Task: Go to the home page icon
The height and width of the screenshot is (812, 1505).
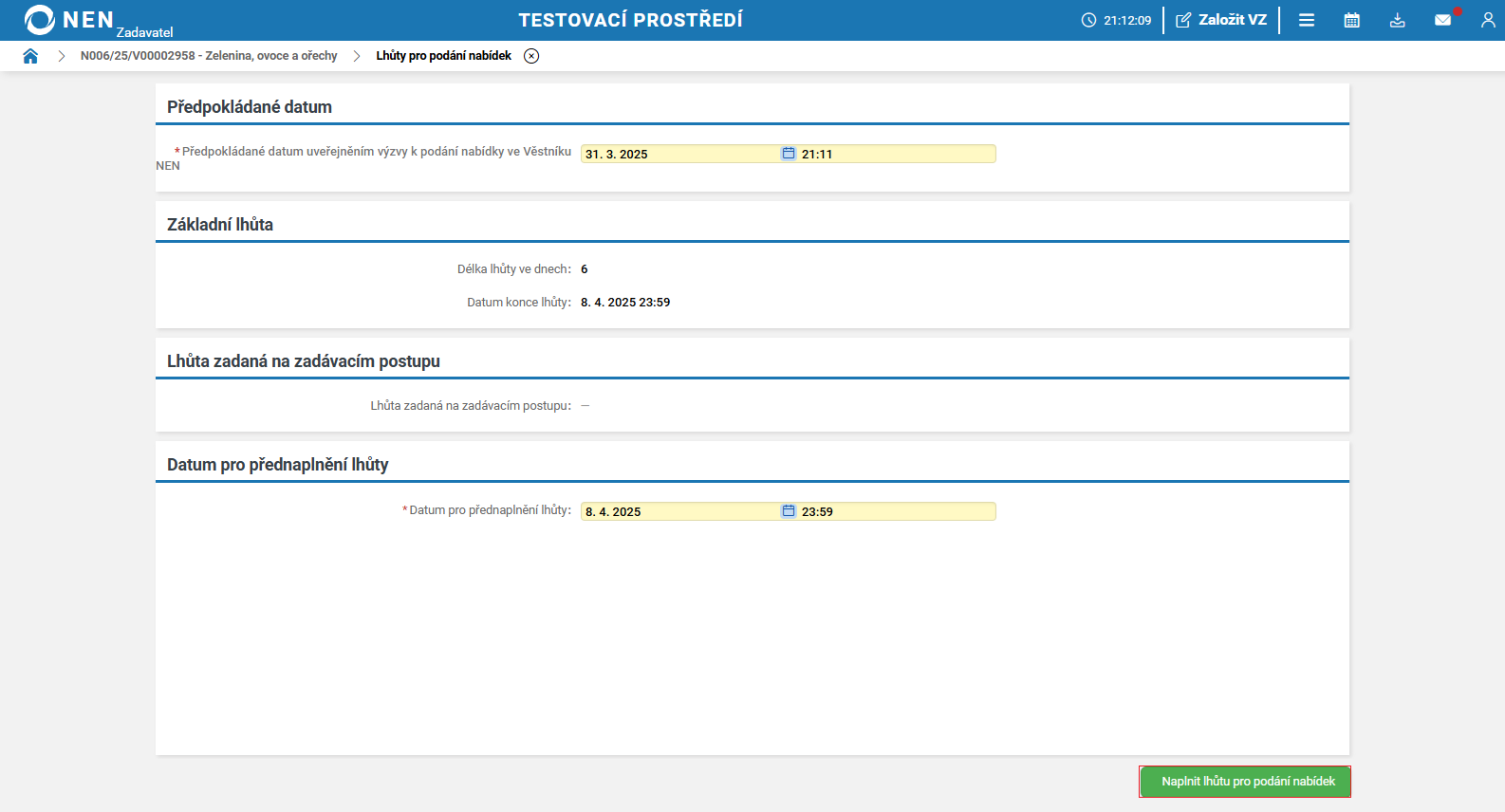Action: click(x=30, y=56)
